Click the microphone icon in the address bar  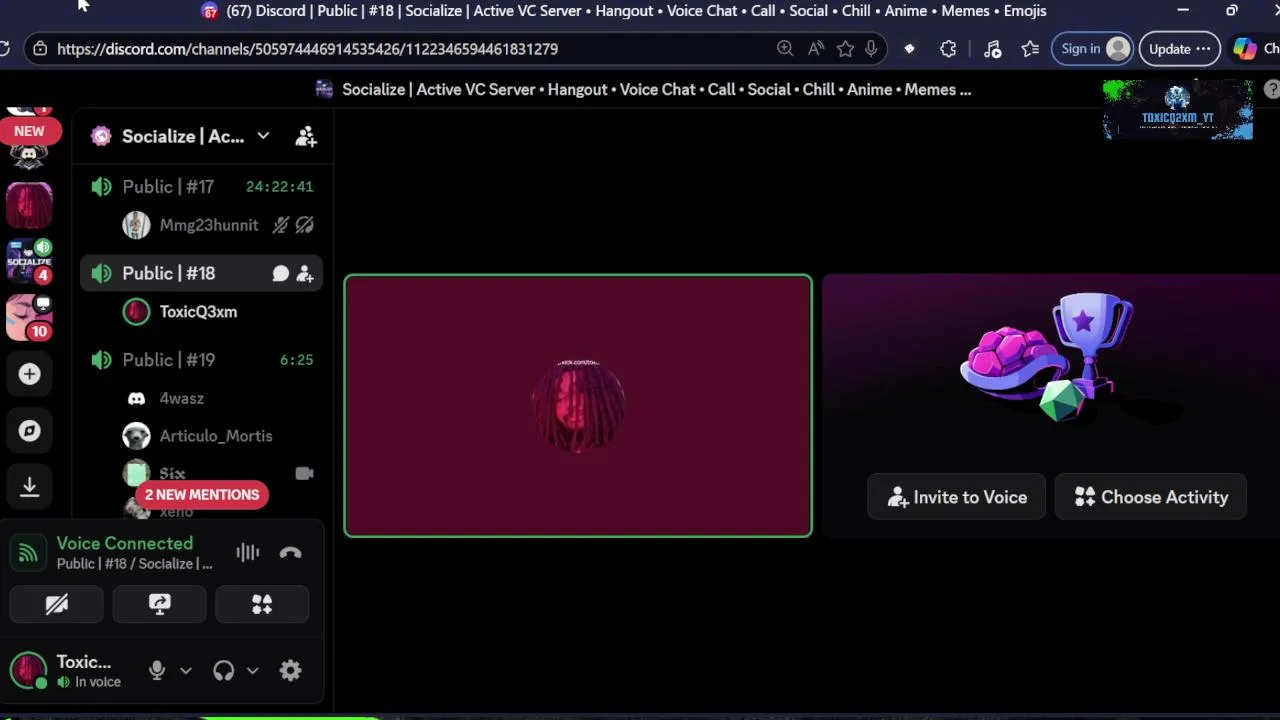[871, 49]
